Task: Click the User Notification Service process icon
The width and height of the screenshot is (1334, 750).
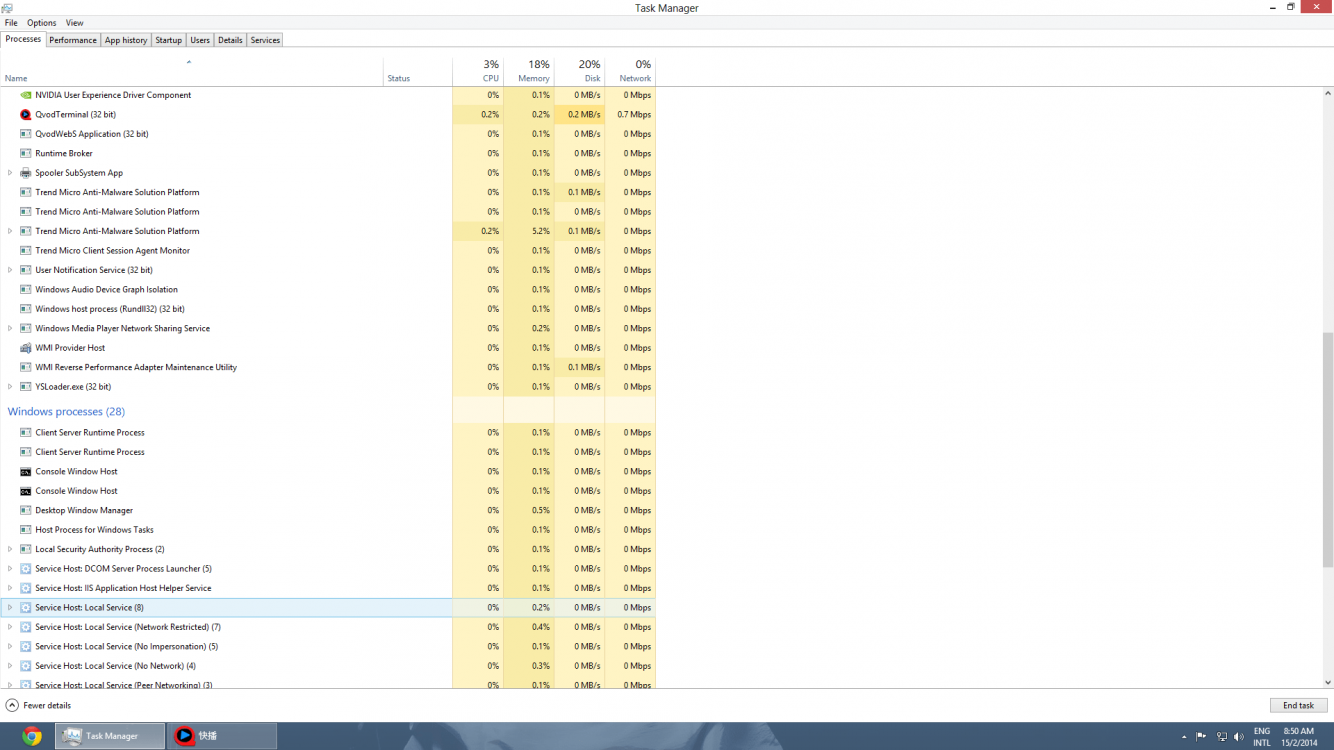Action: tap(26, 270)
